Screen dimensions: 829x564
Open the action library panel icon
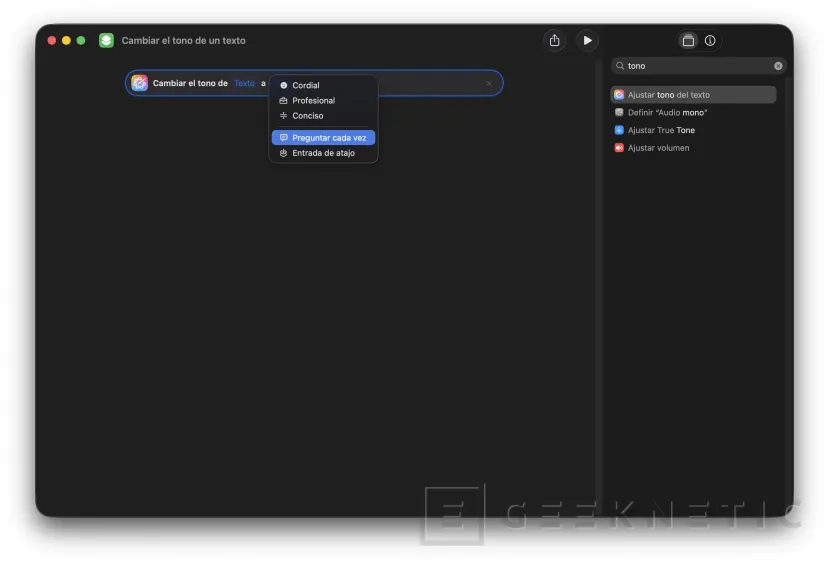point(688,41)
